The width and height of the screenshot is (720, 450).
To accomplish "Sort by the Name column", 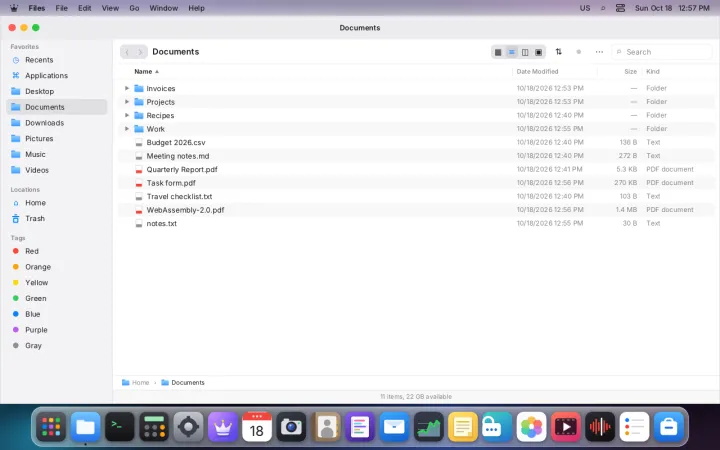I will pyautogui.click(x=146, y=72).
